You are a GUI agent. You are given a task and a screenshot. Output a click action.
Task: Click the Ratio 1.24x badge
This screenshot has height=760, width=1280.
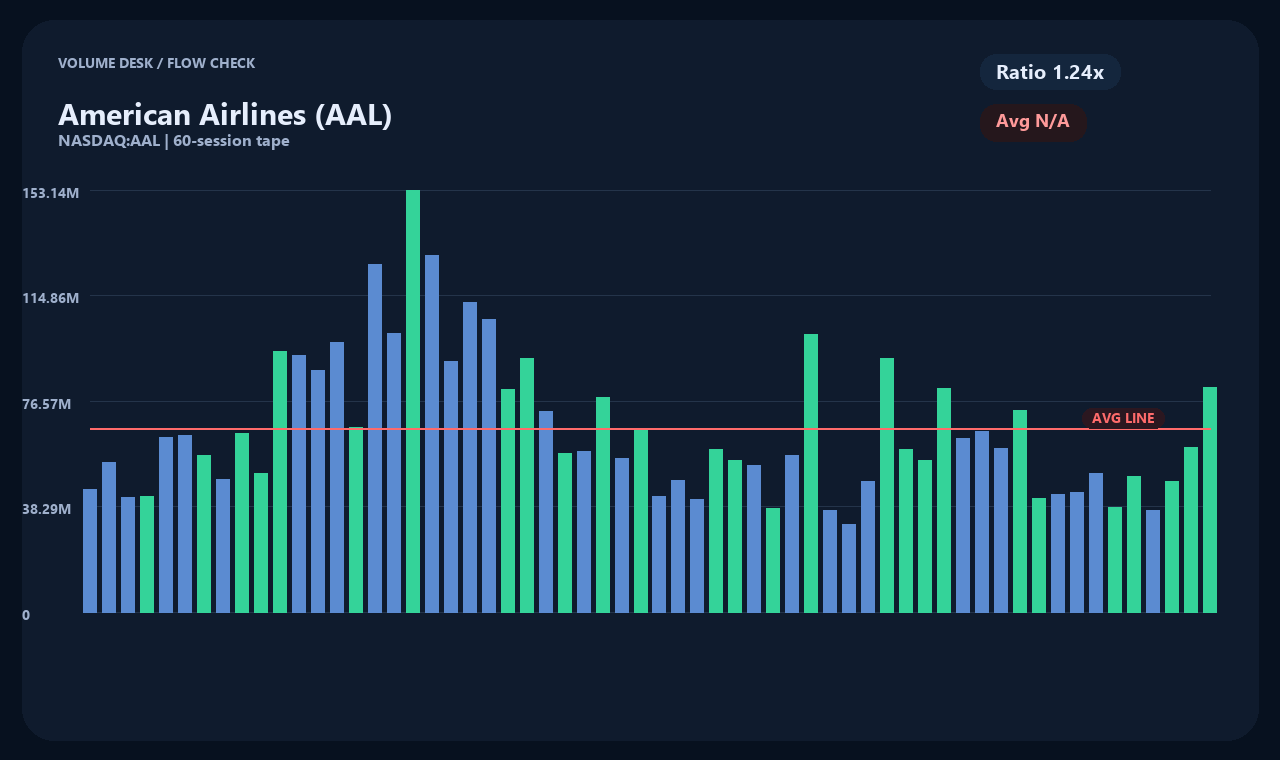pos(1050,72)
